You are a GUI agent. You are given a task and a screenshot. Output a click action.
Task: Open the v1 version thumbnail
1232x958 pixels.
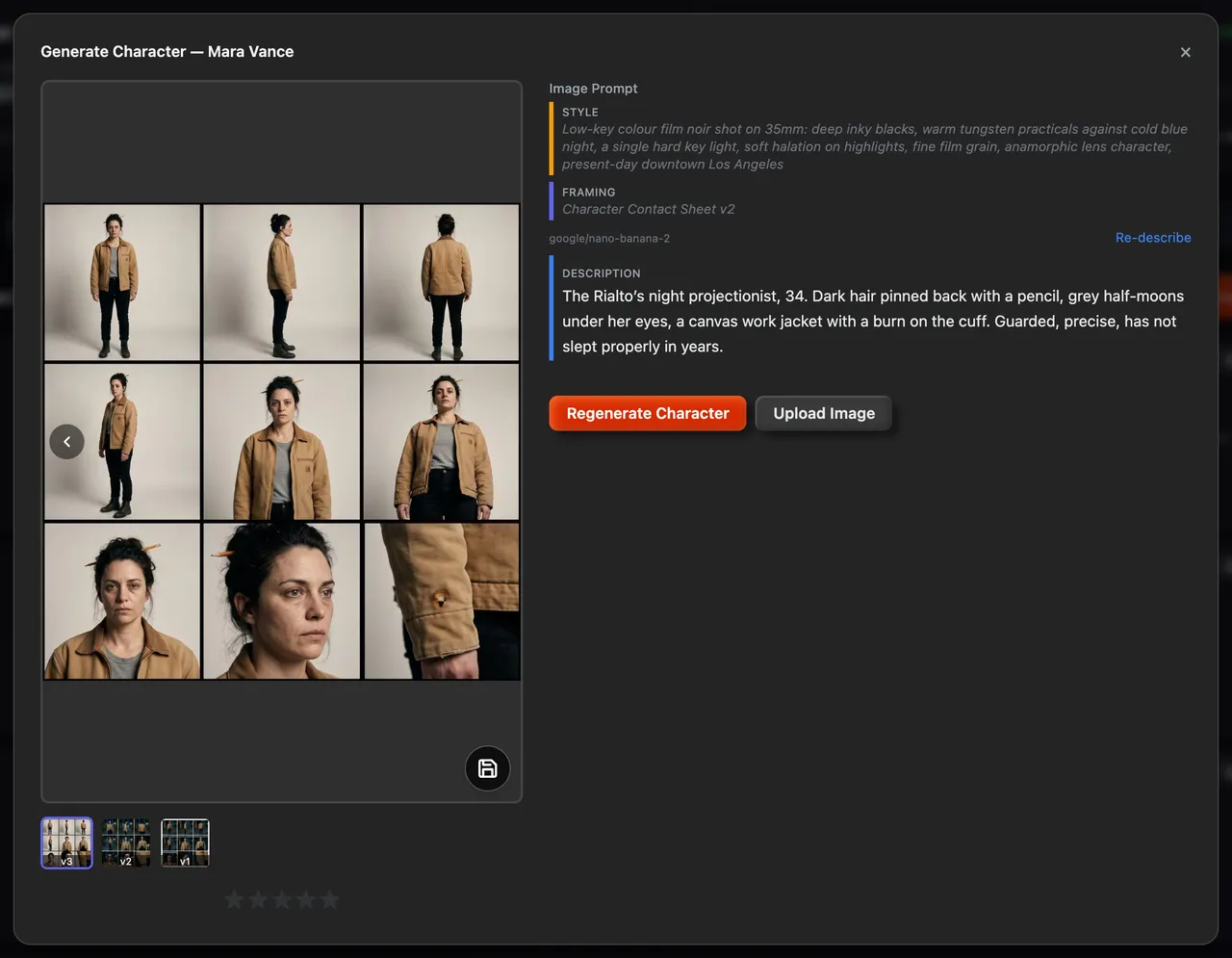185,843
